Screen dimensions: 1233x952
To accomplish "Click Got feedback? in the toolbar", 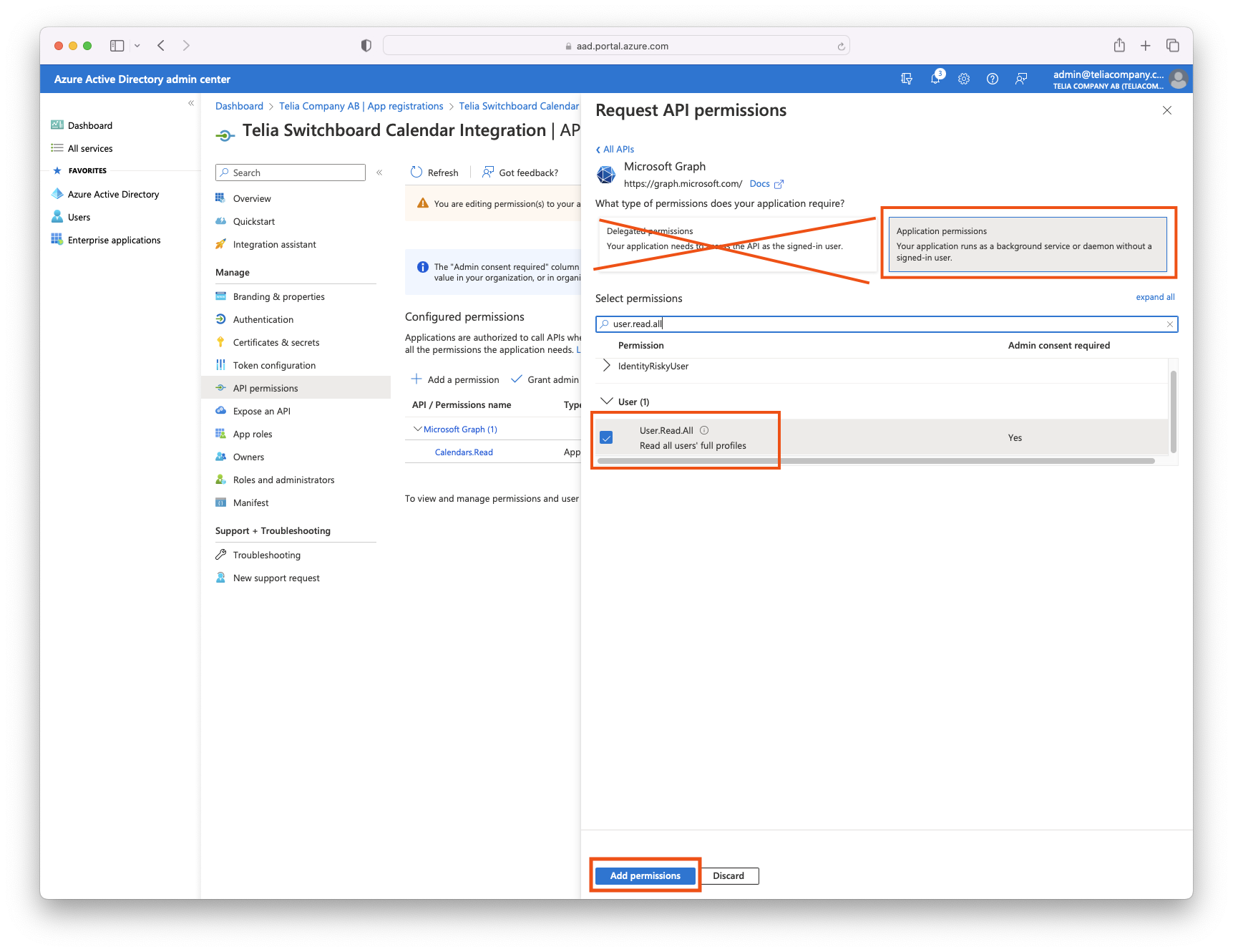I will (520, 173).
